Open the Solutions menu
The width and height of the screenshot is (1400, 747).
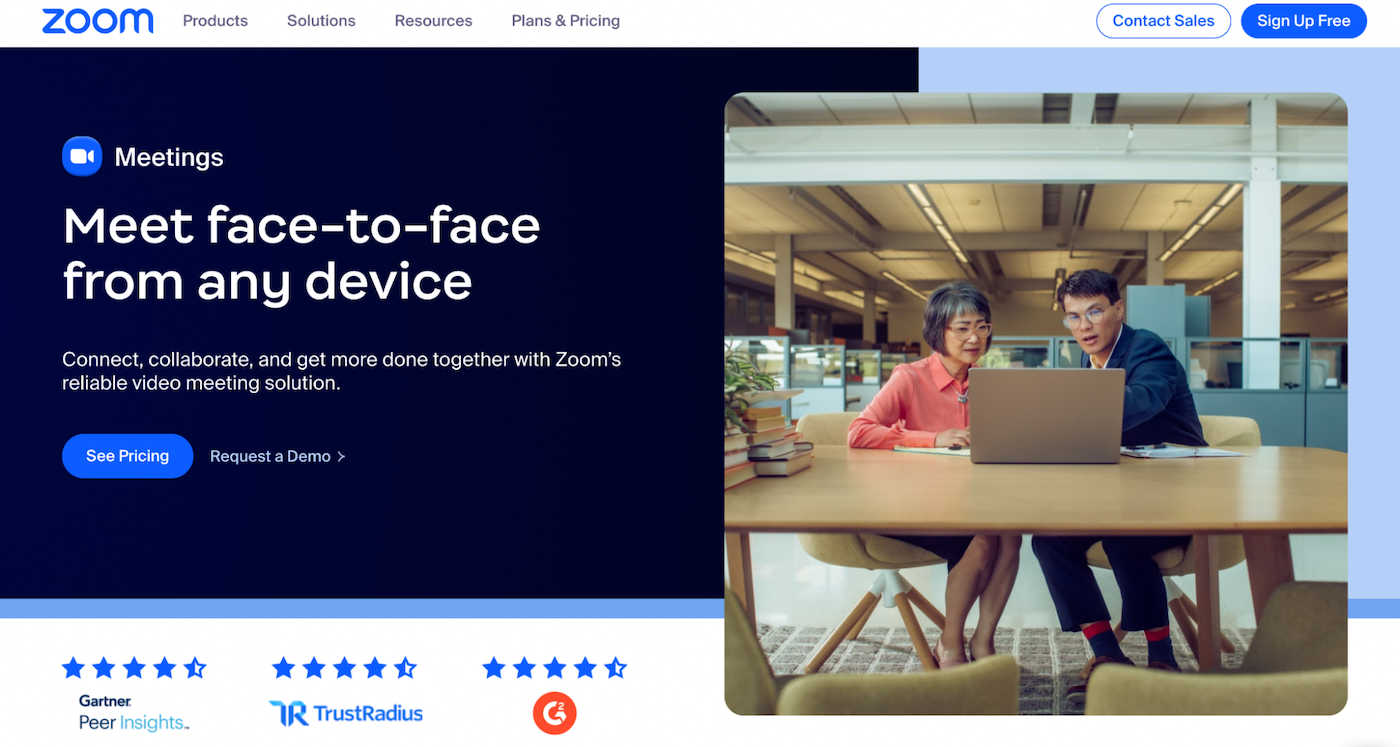[x=321, y=21]
